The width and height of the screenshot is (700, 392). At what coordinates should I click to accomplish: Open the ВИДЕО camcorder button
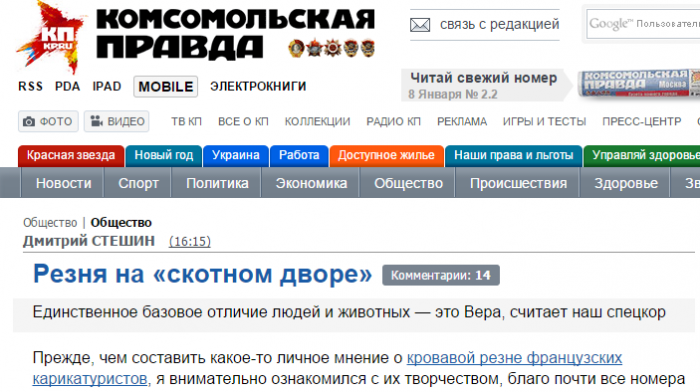[117, 121]
